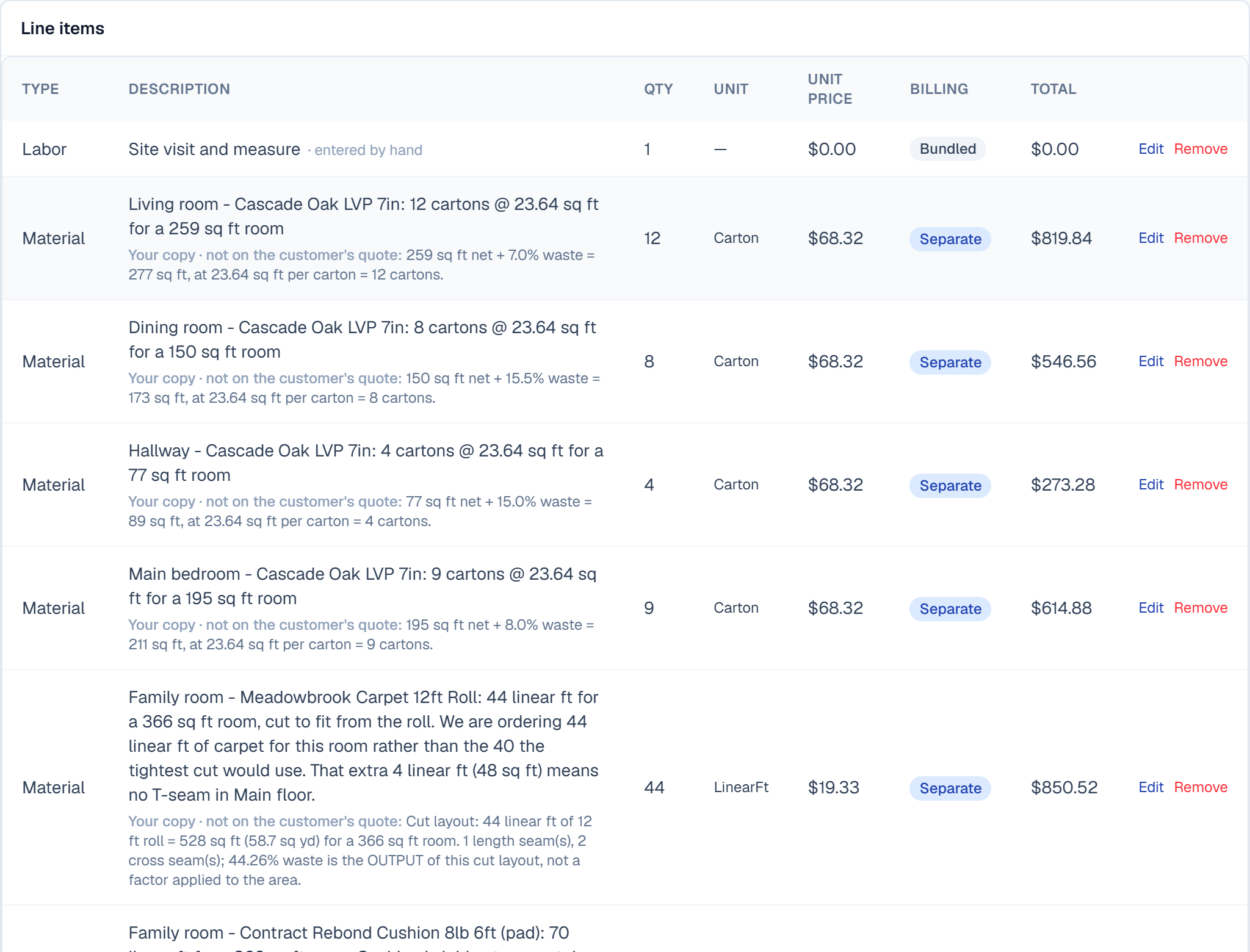Click the 'entered by hand' note
This screenshot has width=1250, height=952.
click(368, 150)
